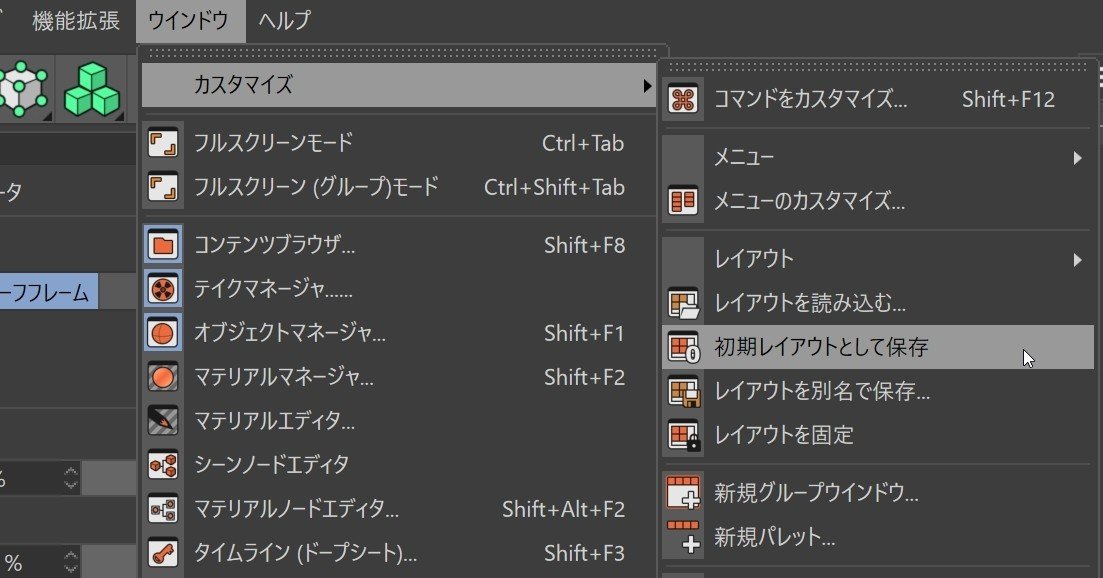Select 新規グループウインドウ... entry
This screenshot has height=578, width=1103.
878,493
